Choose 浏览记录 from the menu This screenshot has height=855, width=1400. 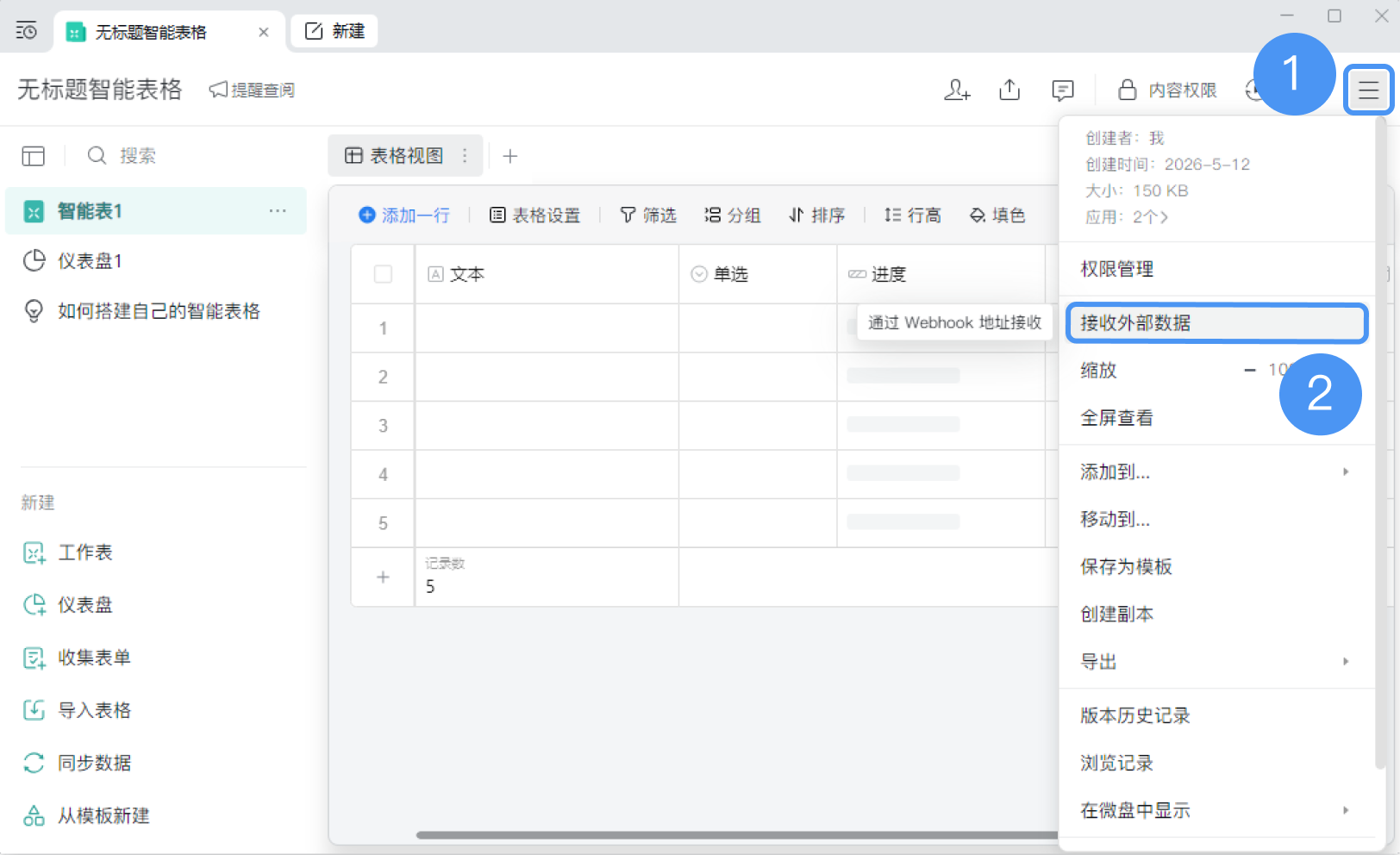pyautogui.click(x=1216, y=763)
